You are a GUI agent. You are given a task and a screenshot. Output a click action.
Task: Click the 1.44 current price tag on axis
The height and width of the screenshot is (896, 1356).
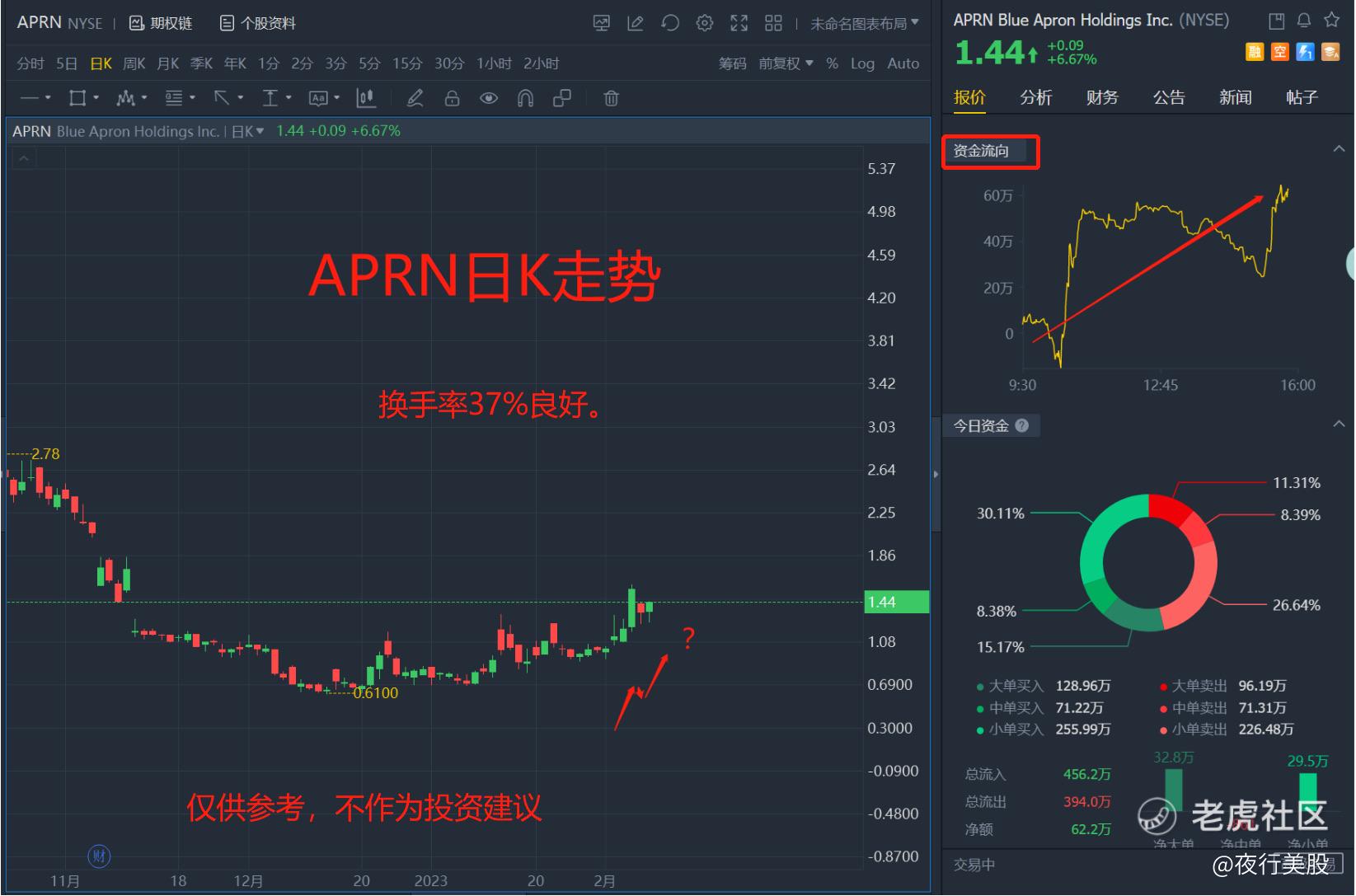point(896,602)
